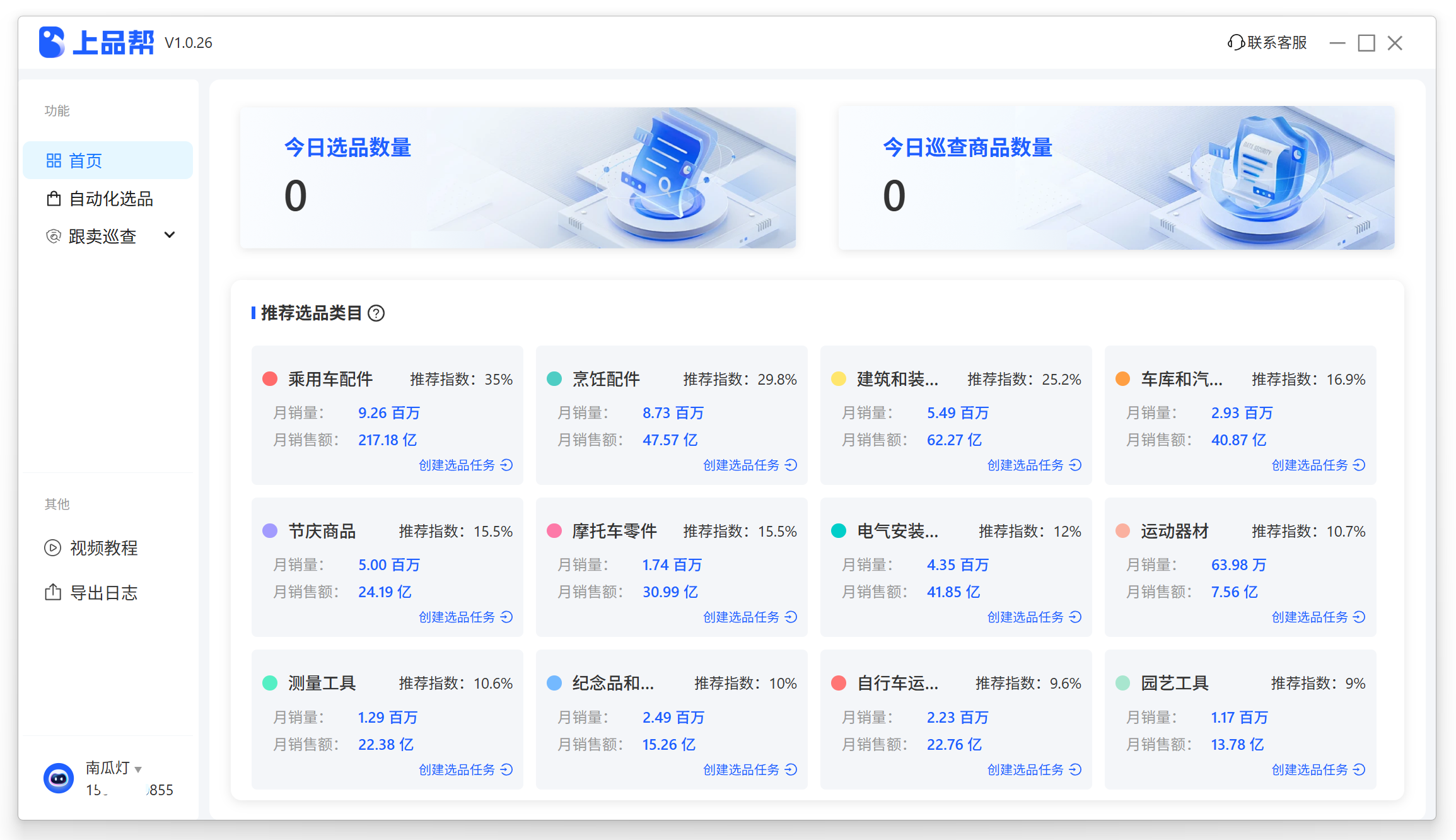This screenshot has height=840, width=1456.
Task: Click the 导出日志 export icon
Action: [x=53, y=592]
